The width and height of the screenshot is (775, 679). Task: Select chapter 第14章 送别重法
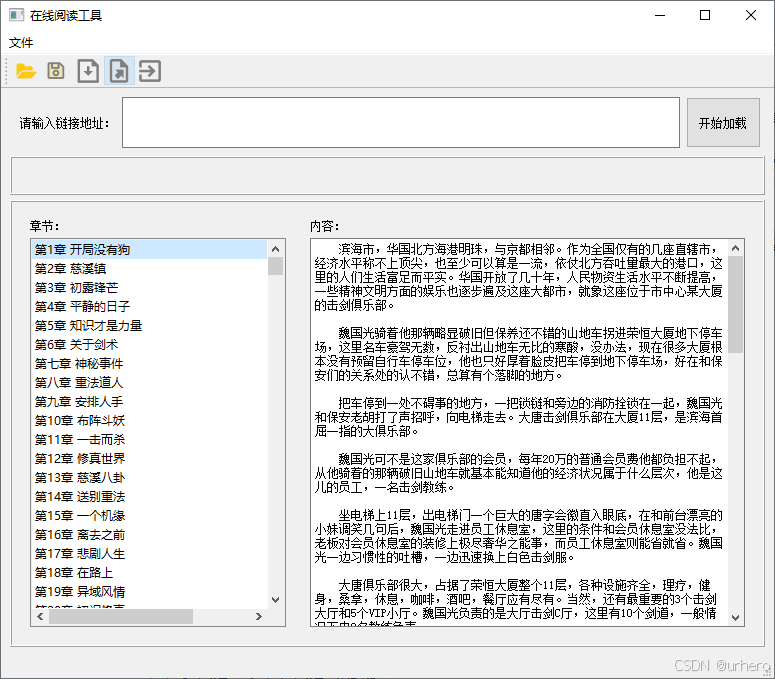click(x=149, y=497)
